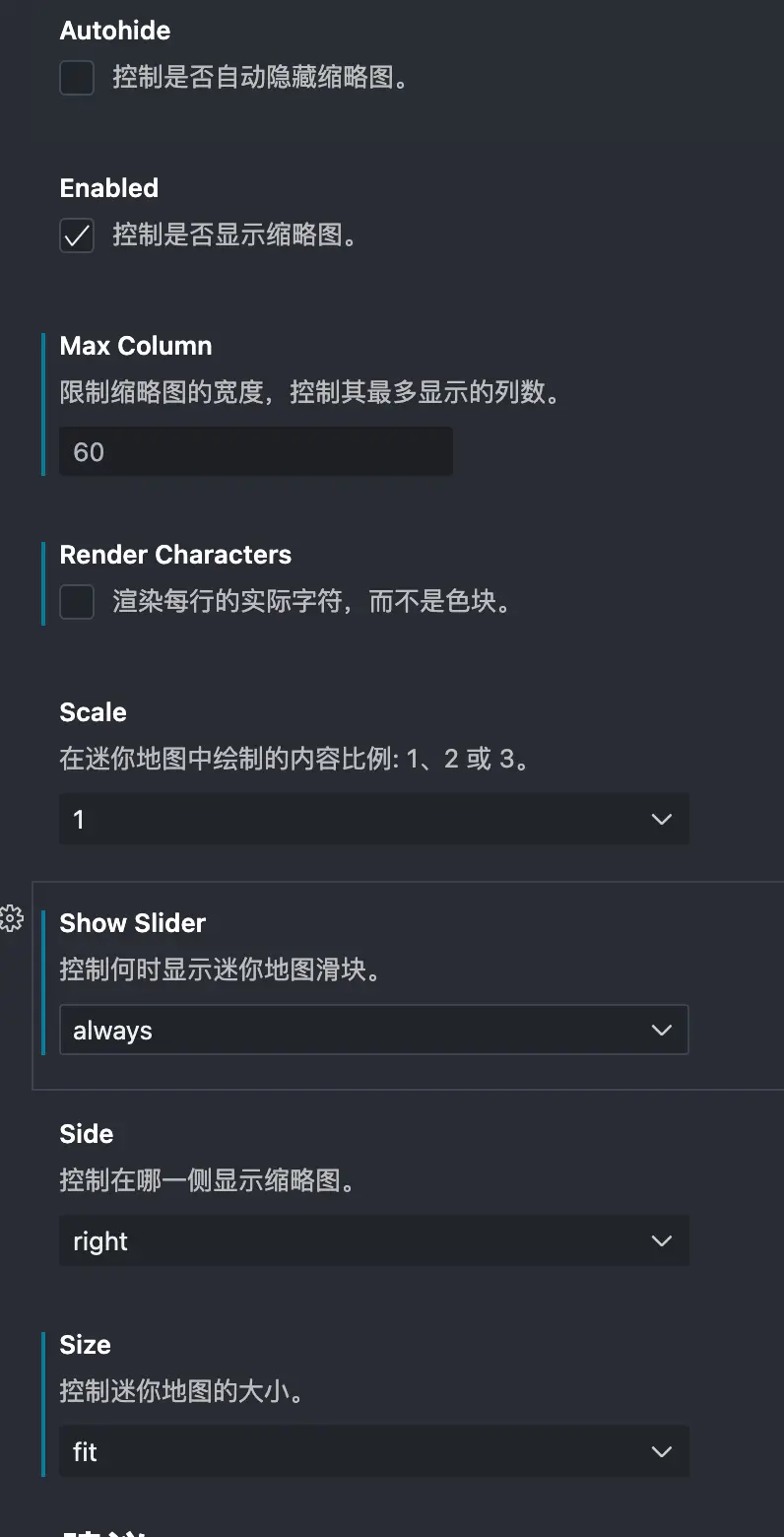Image resolution: width=784 pixels, height=1537 pixels.
Task: Uncheck the Enabled minimap checkbox
Action: [77, 235]
